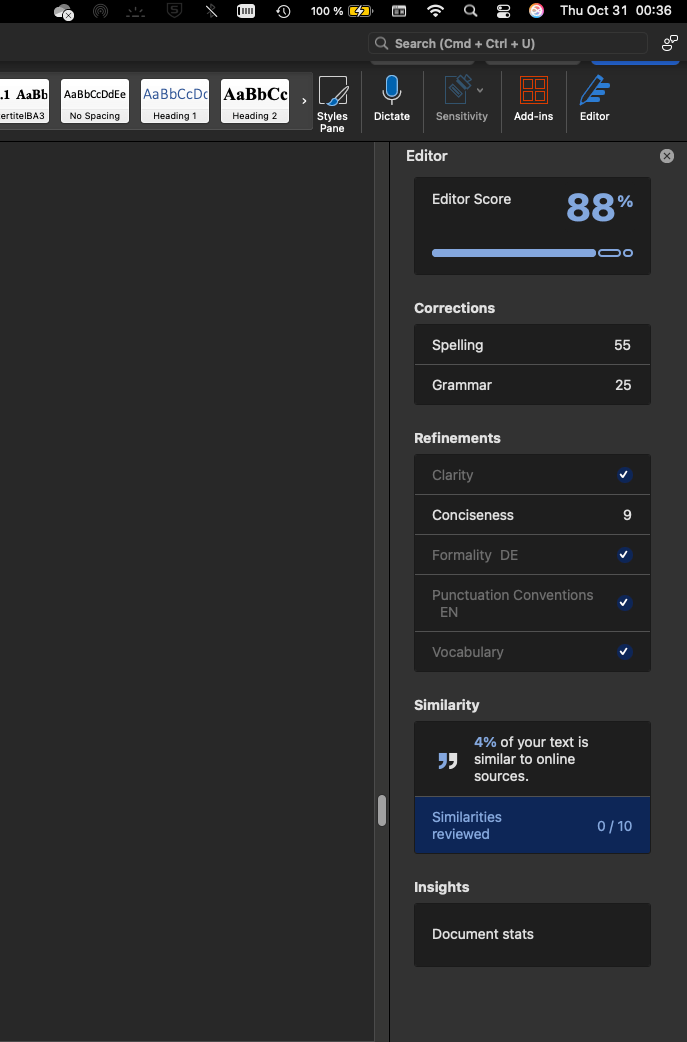Open the Clarity refinement row
This screenshot has height=1042, width=687.
pos(532,475)
